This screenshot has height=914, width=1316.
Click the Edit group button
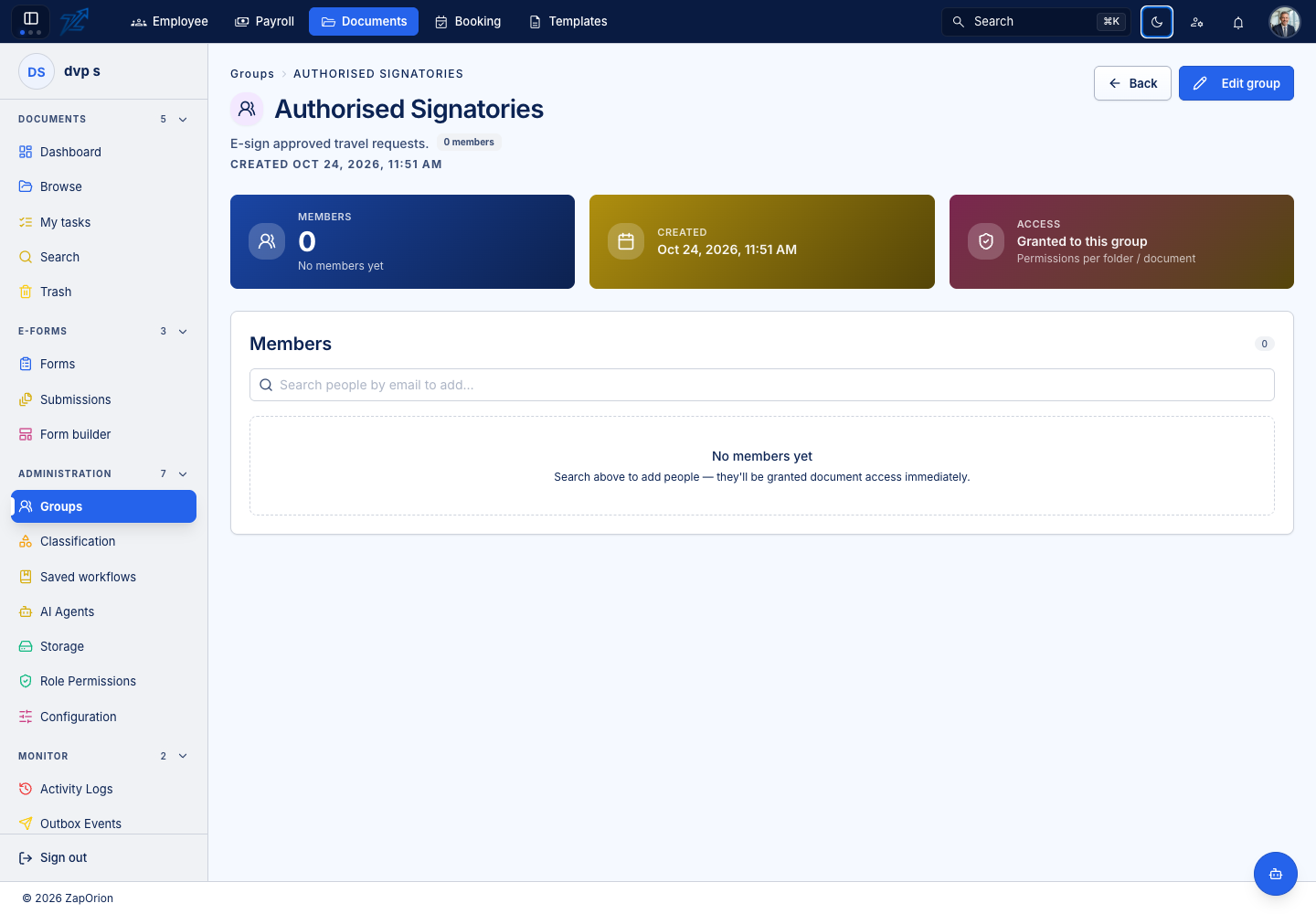[1236, 83]
